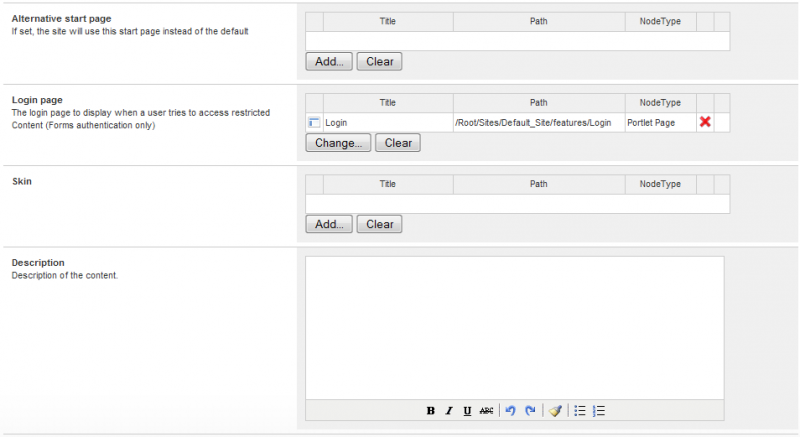
Task: Apply underline formatting in Description editor
Action: point(467,410)
